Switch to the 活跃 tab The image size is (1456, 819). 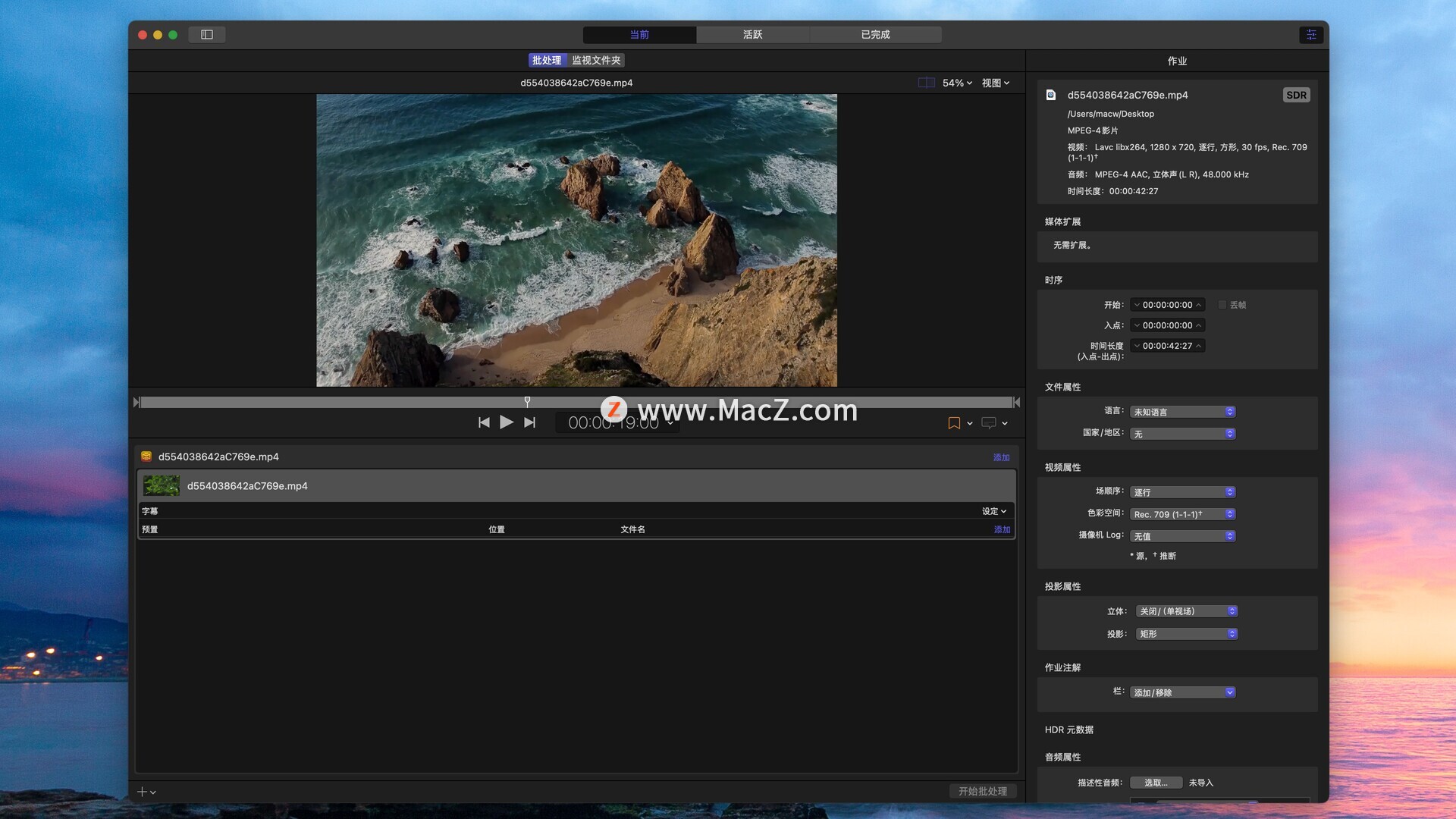[x=752, y=35]
